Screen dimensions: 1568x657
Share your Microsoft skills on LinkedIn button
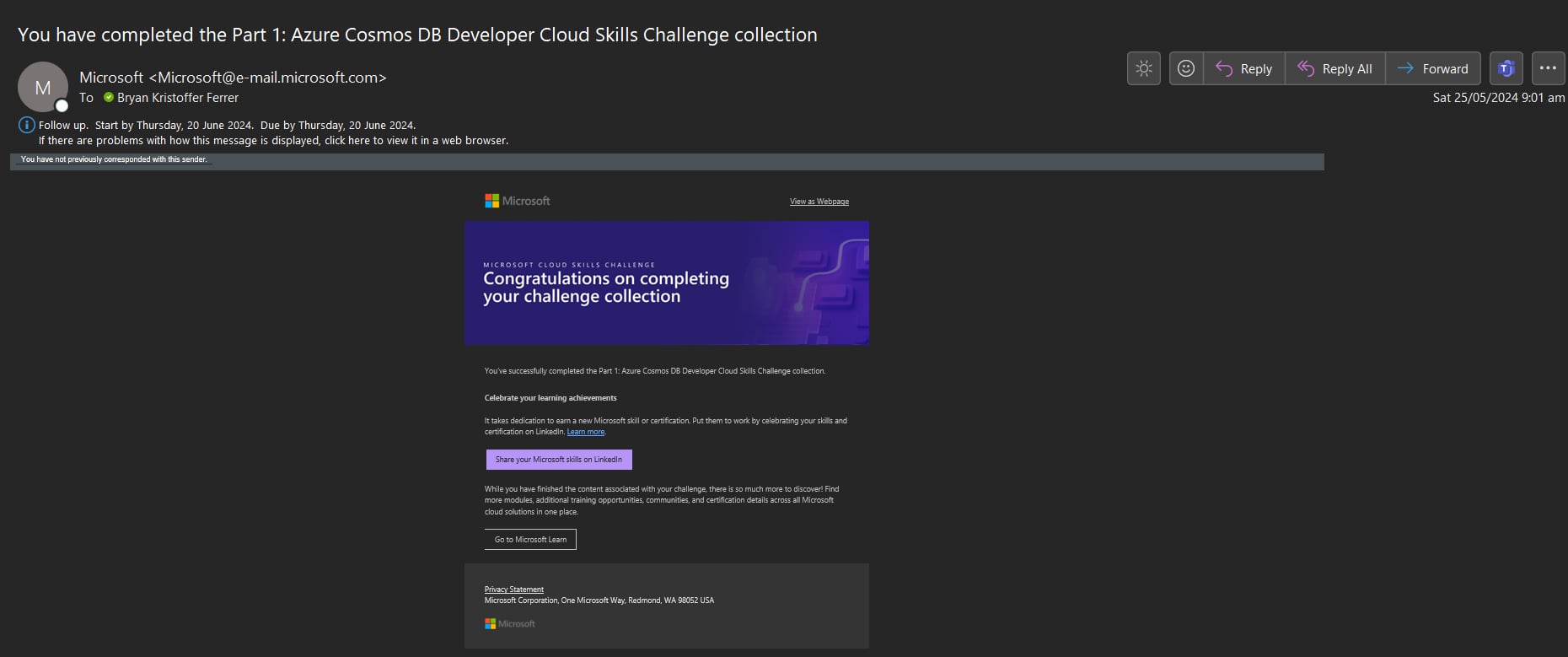[x=559, y=460]
